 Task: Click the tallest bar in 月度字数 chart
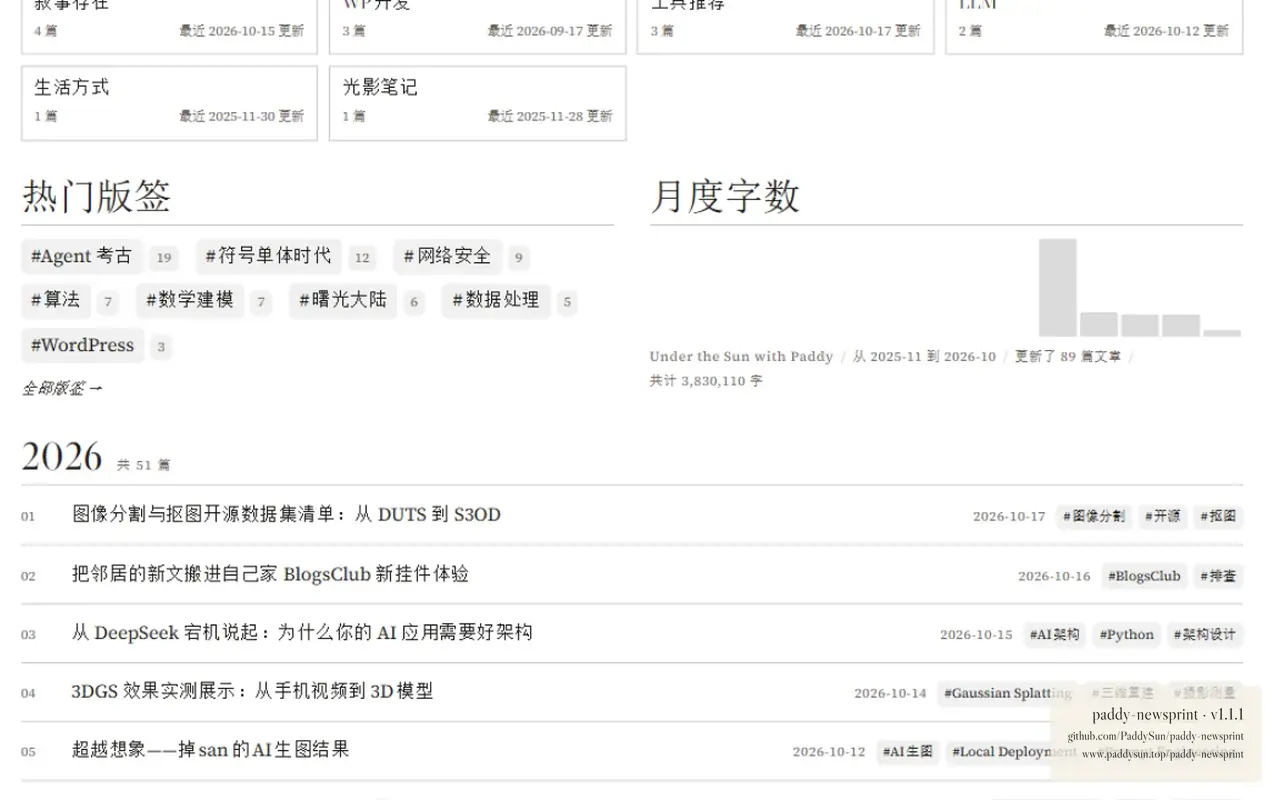coord(1058,288)
